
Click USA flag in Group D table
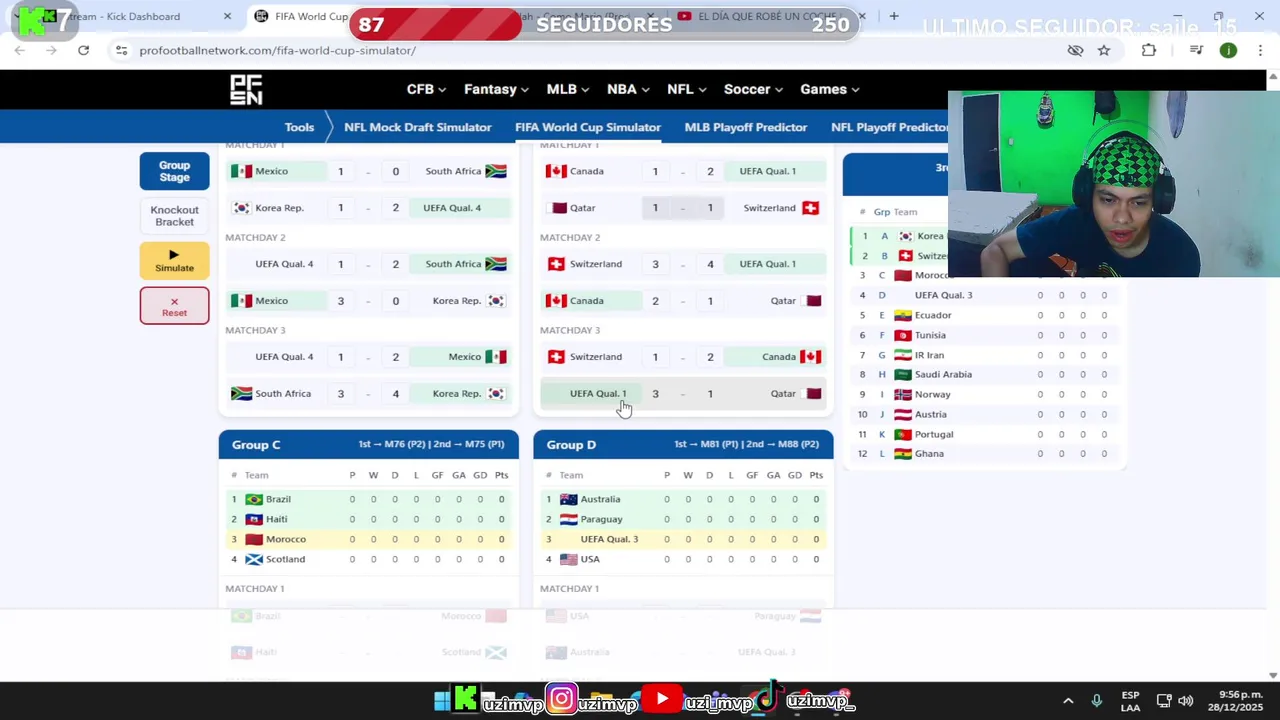tap(569, 559)
